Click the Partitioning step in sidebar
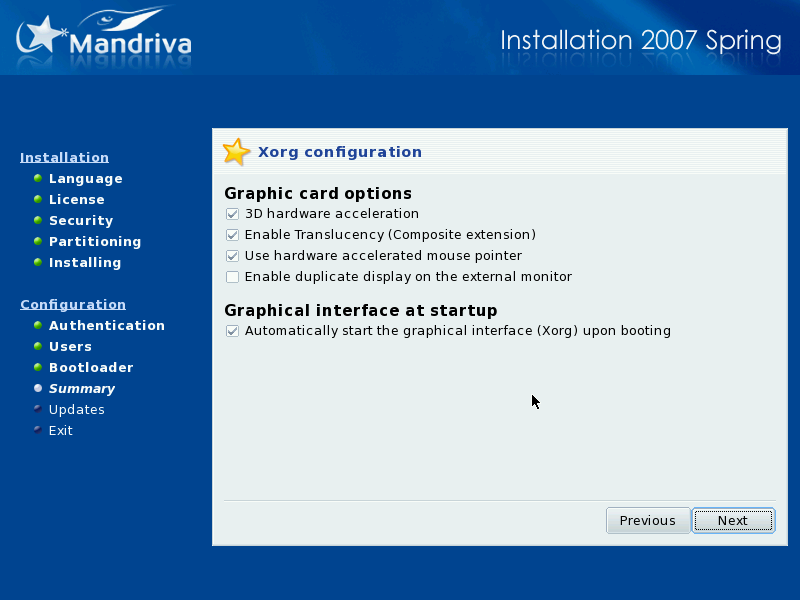The height and width of the screenshot is (600, 800). pos(95,241)
